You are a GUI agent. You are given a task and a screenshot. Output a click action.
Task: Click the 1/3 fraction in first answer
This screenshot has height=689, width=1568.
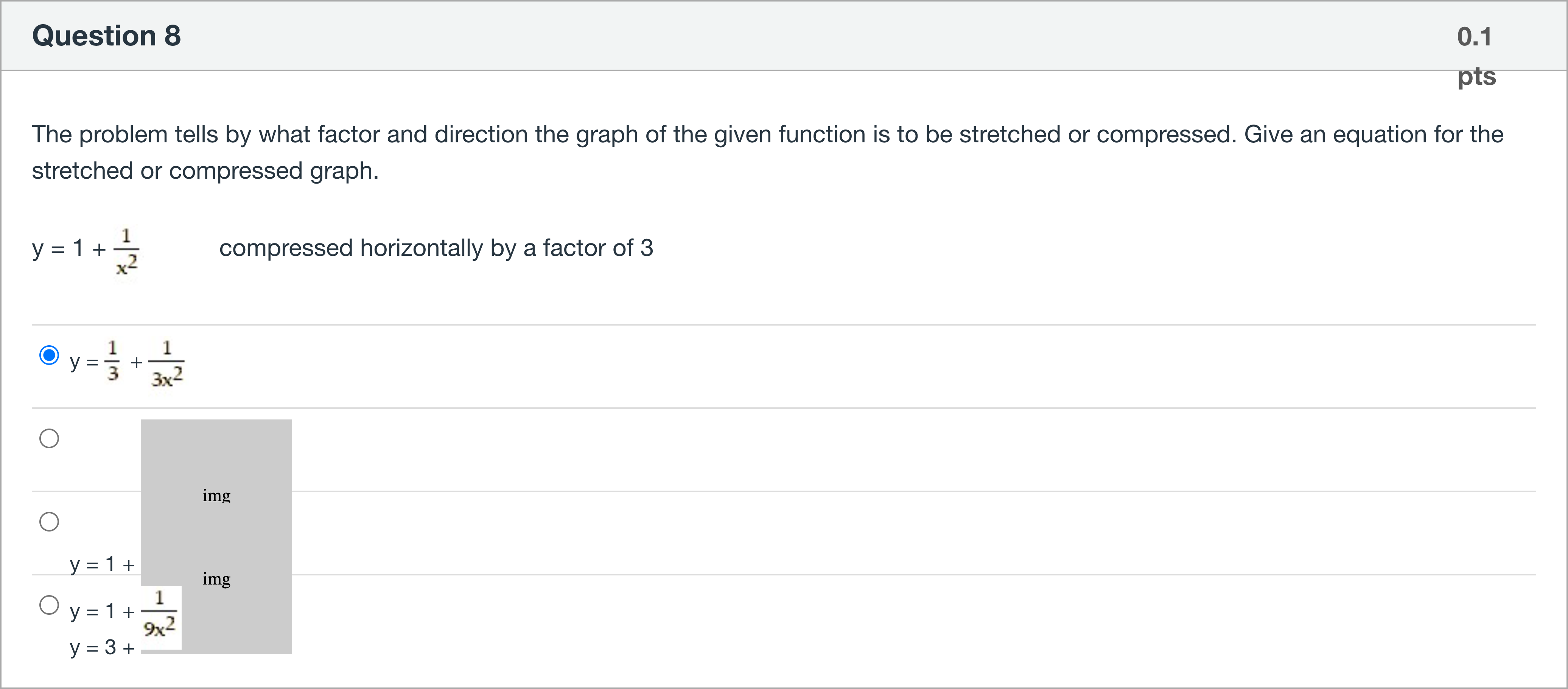tap(113, 360)
